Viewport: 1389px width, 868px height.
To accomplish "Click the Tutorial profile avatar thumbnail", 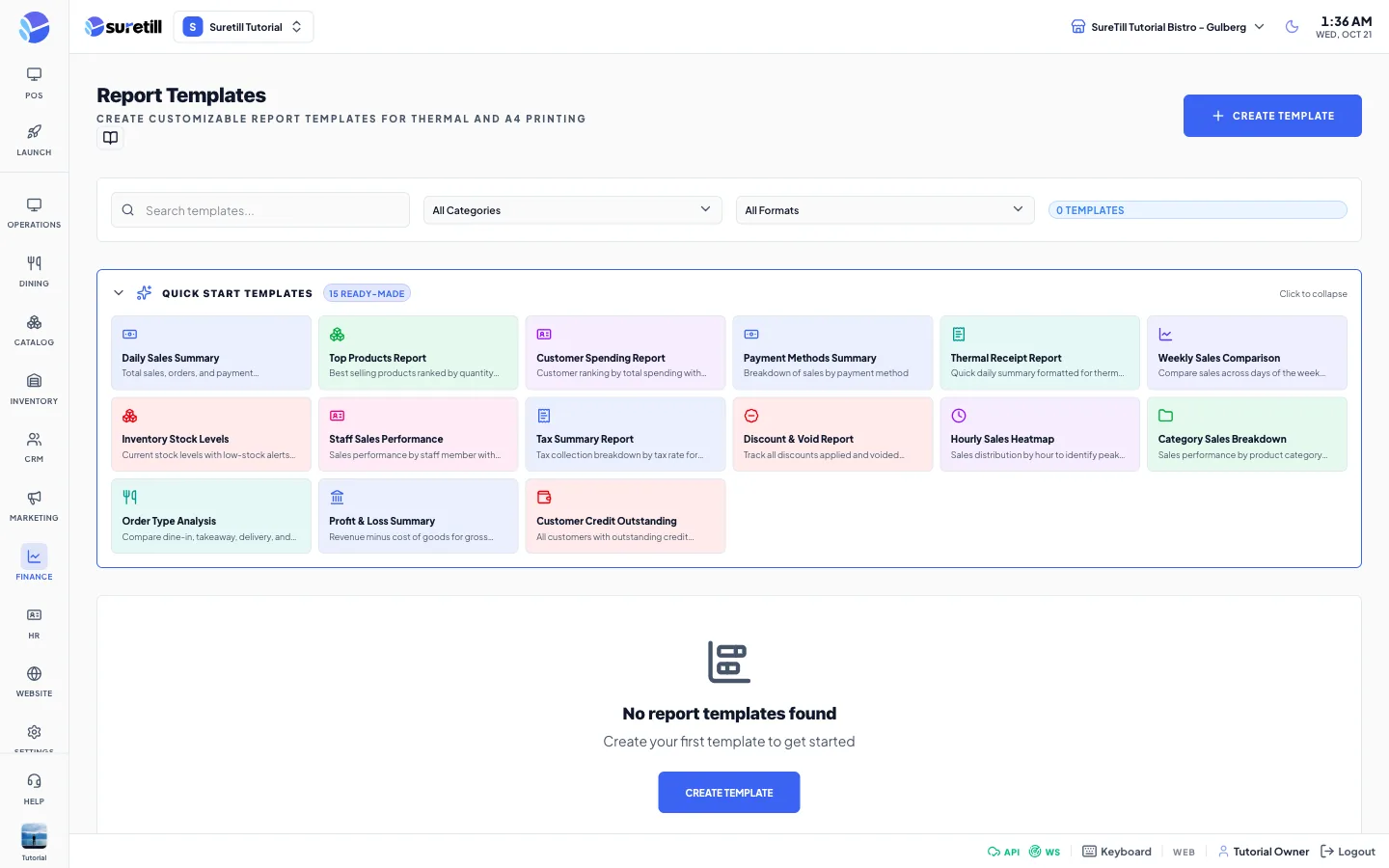I will (34, 836).
